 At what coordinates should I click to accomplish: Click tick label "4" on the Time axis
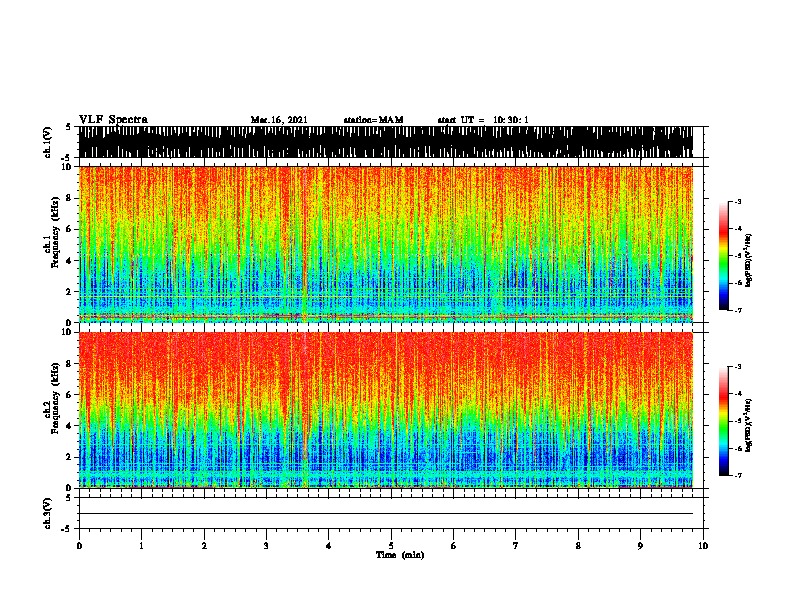coord(329,546)
